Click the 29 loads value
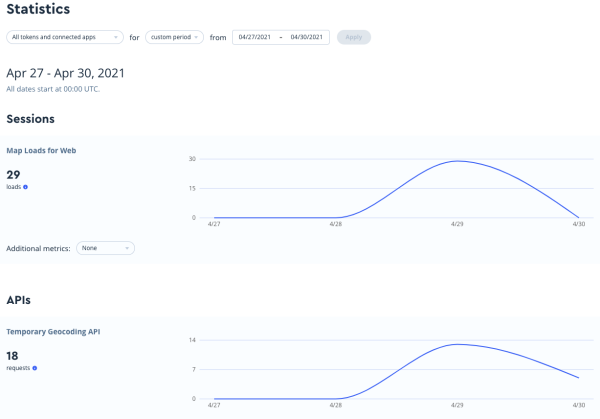The height and width of the screenshot is (419, 600). (x=13, y=175)
